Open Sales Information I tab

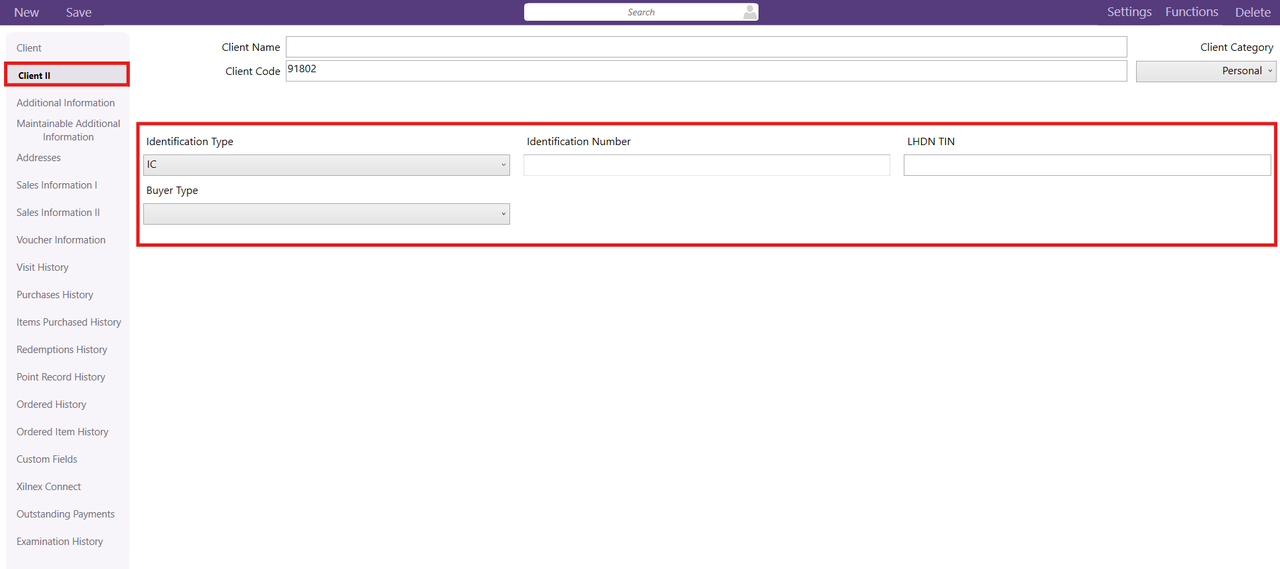click(57, 185)
